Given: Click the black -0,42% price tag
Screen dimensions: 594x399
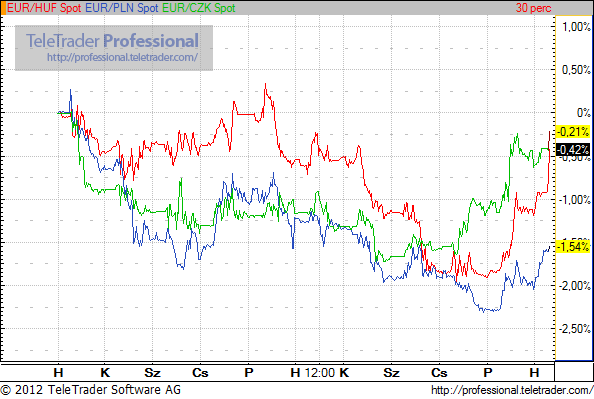Looking at the screenshot, I should click(x=574, y=150).
